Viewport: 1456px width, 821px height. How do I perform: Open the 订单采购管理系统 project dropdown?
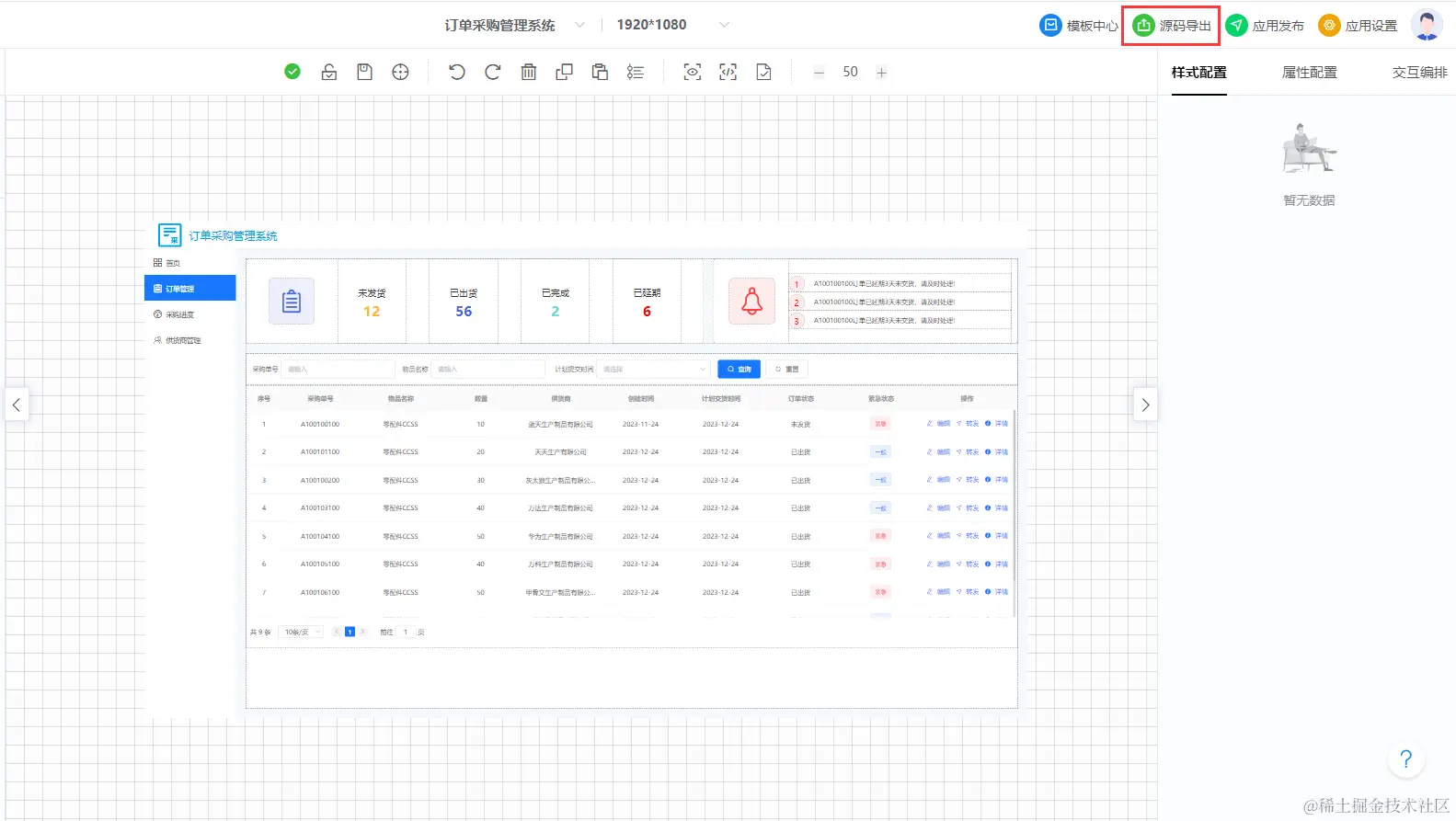click(x=514, y=25)
